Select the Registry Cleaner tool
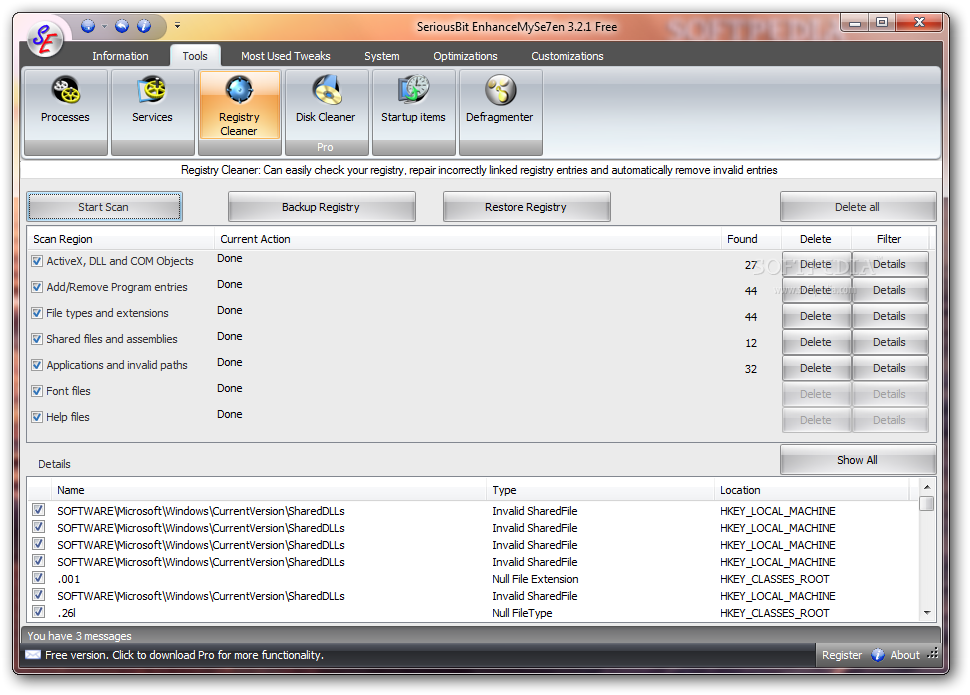970x695 pixels. [239, 112]
